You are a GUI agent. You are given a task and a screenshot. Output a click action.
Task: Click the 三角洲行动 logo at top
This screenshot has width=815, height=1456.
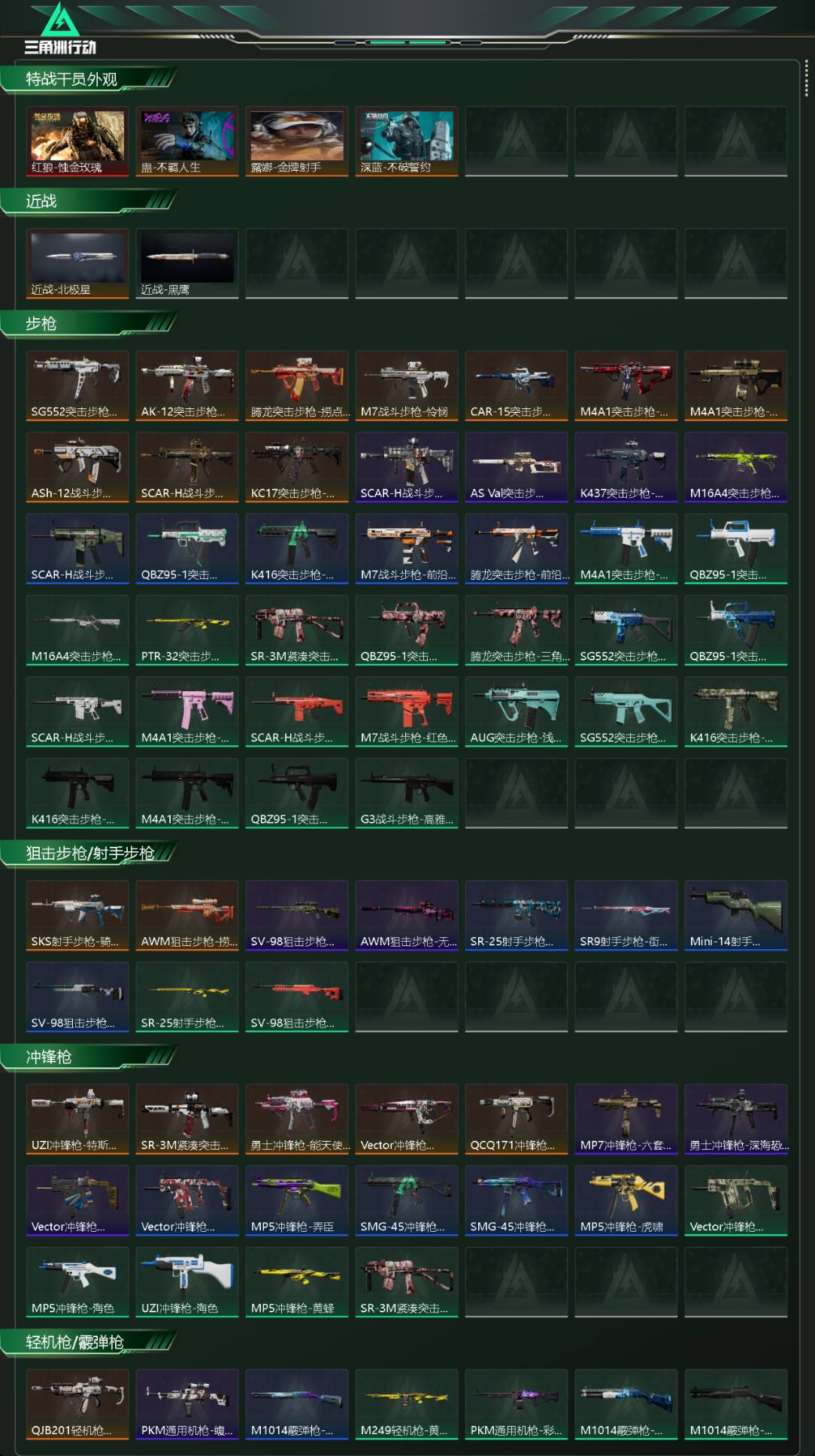(60, 29)
